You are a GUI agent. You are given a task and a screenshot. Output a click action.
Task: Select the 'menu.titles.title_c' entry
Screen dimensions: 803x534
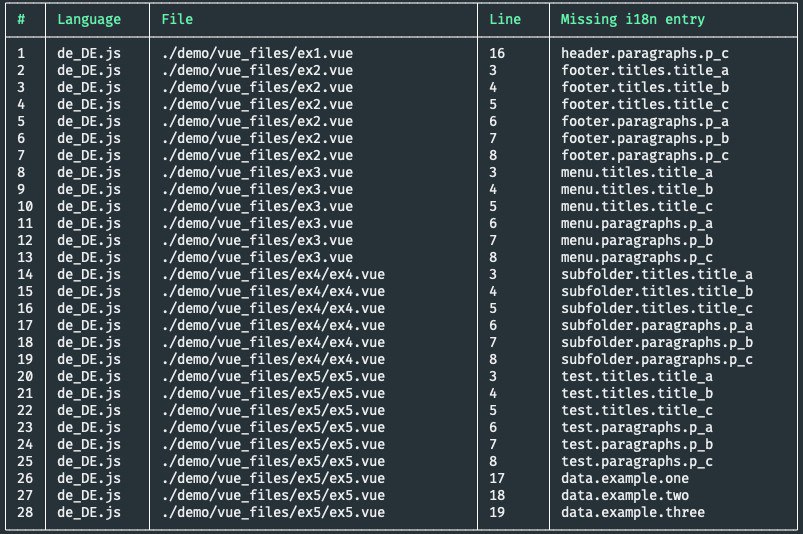pyautogui.click(x=637, y=206)
